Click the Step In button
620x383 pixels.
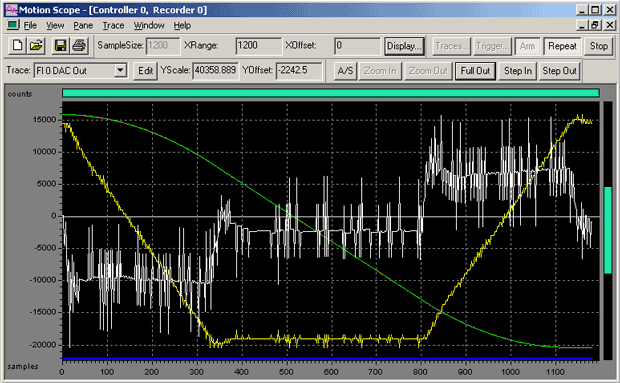pyautogui.click(x=518, y=71)
